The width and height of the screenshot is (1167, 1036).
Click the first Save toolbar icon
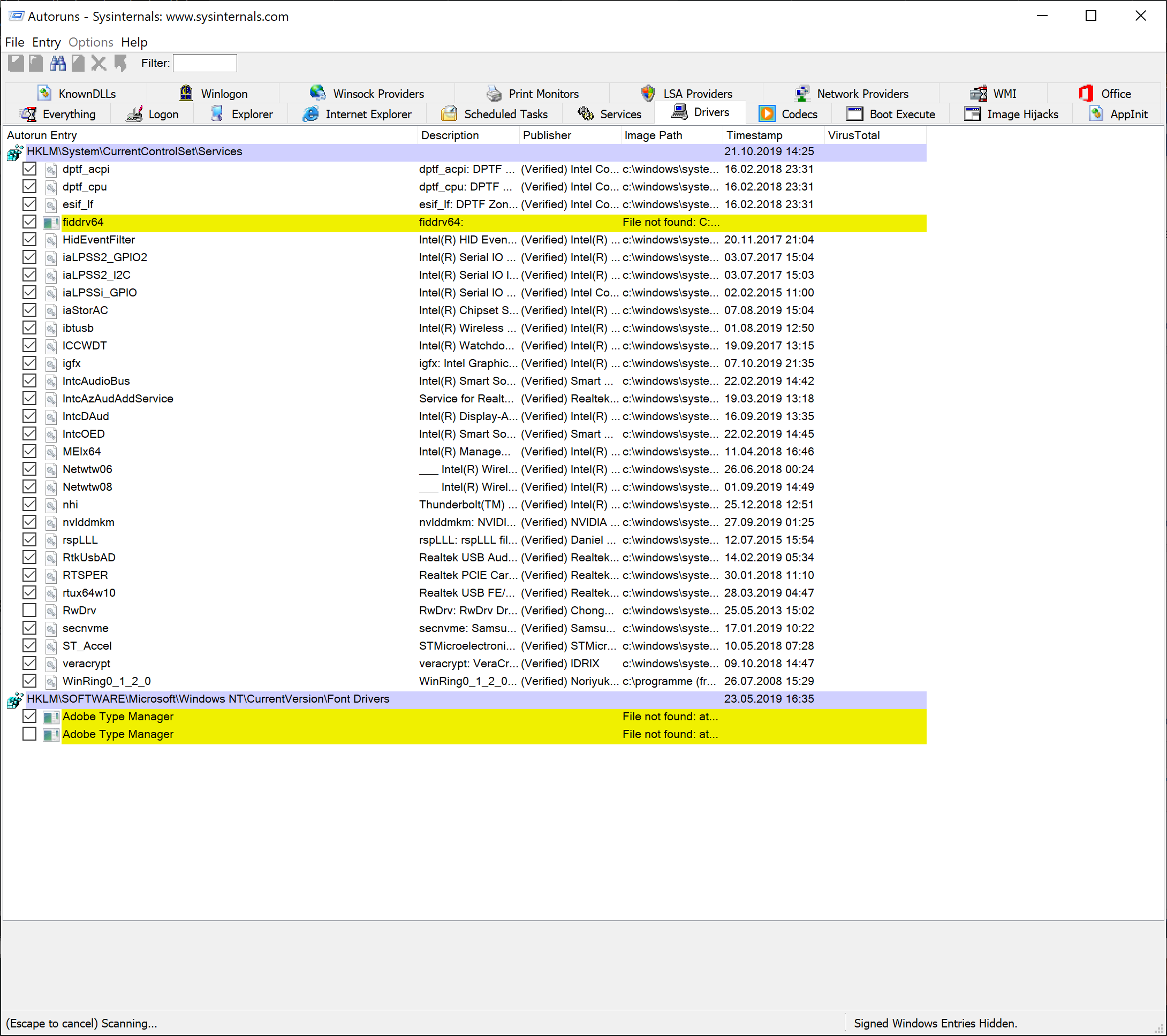pyautogui.click(x=16, y=63)
